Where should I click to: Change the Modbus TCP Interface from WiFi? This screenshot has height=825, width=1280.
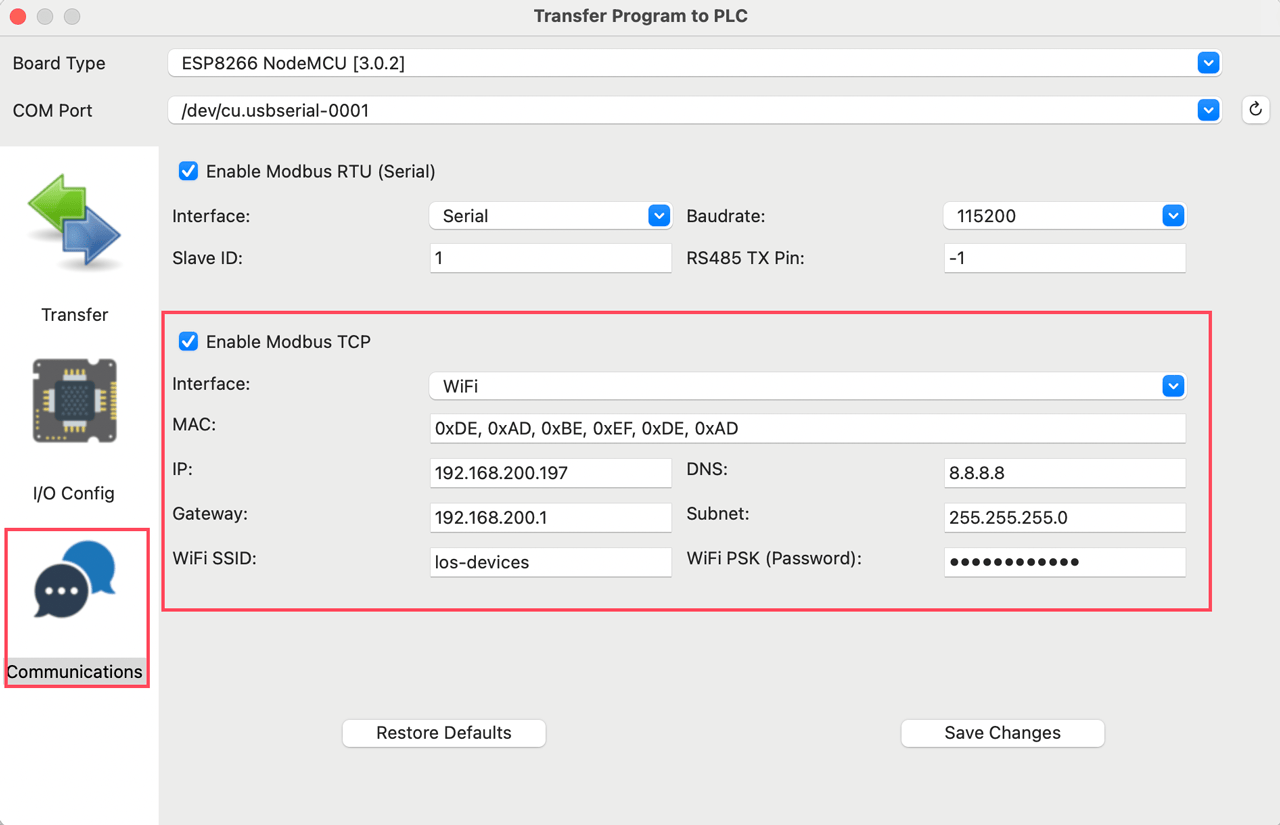tap(1172, 385)
